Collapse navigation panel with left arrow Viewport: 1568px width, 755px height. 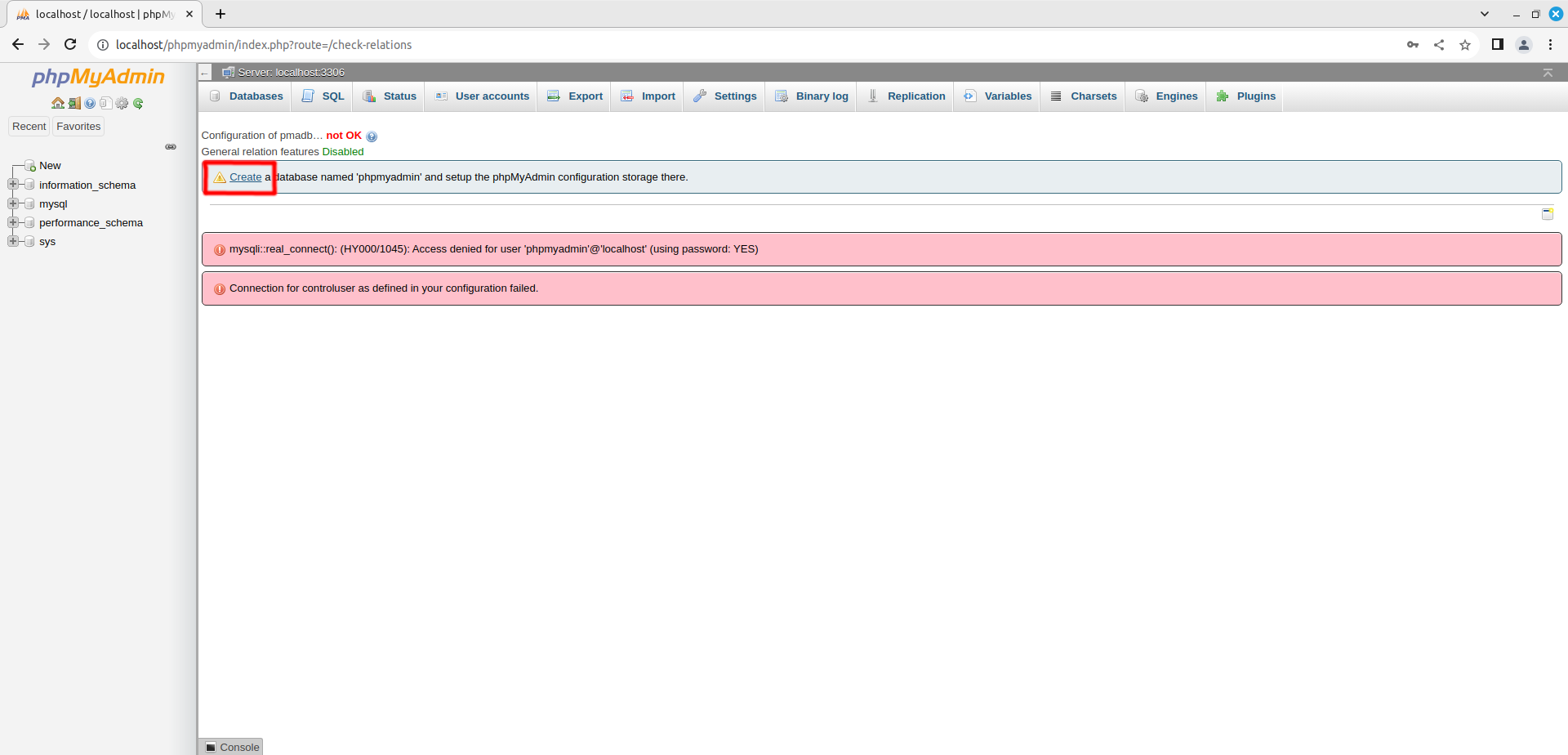205,73
